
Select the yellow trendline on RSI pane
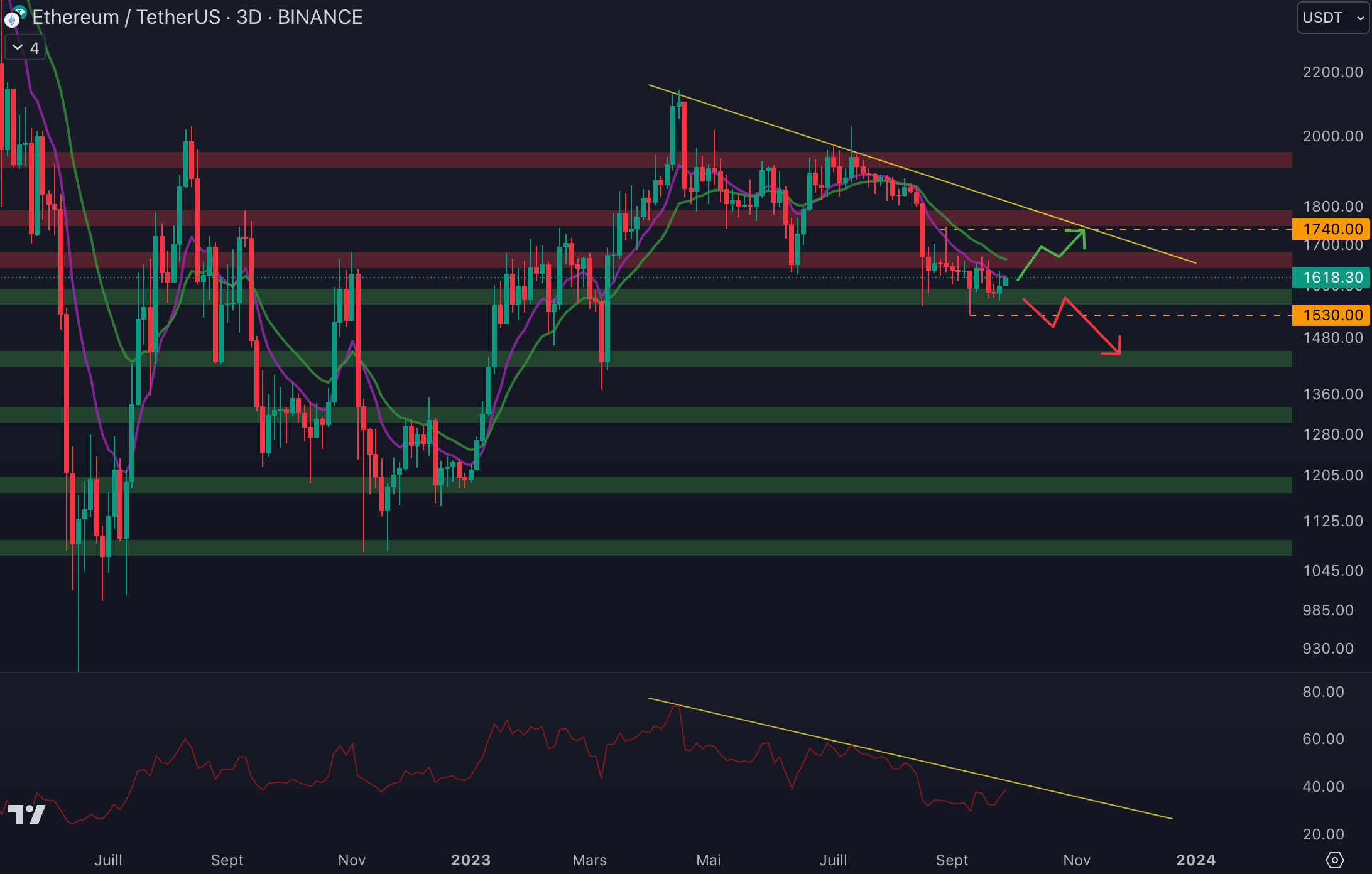1068,794
